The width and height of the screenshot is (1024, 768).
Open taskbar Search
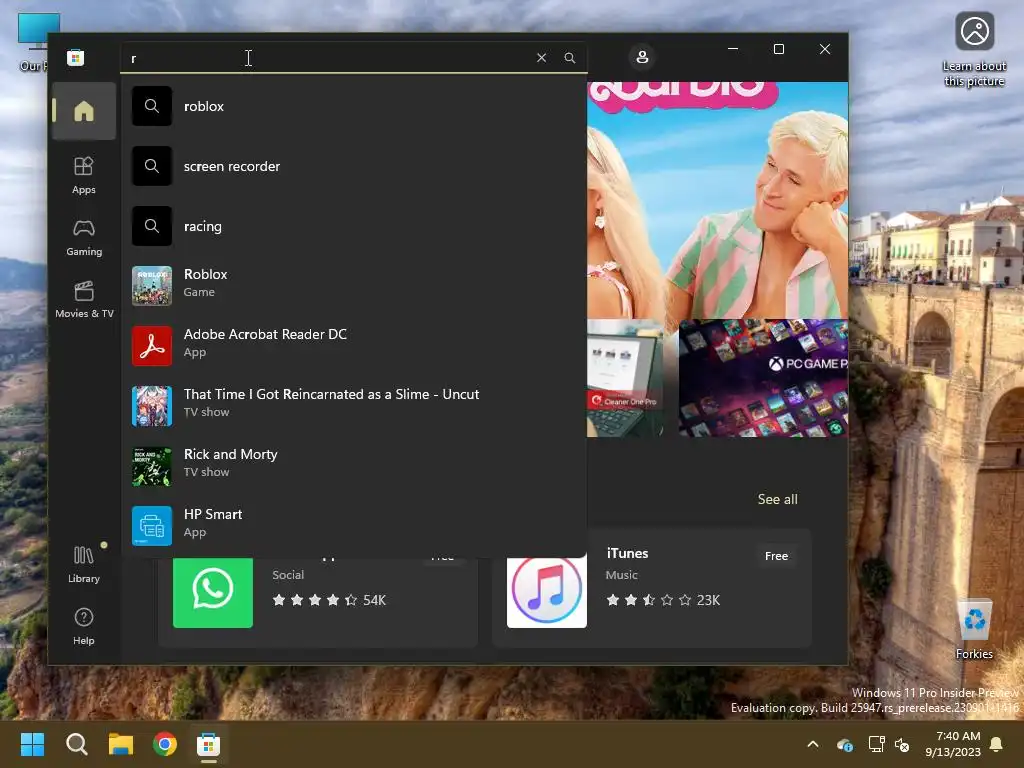click(x=76, y=744)
